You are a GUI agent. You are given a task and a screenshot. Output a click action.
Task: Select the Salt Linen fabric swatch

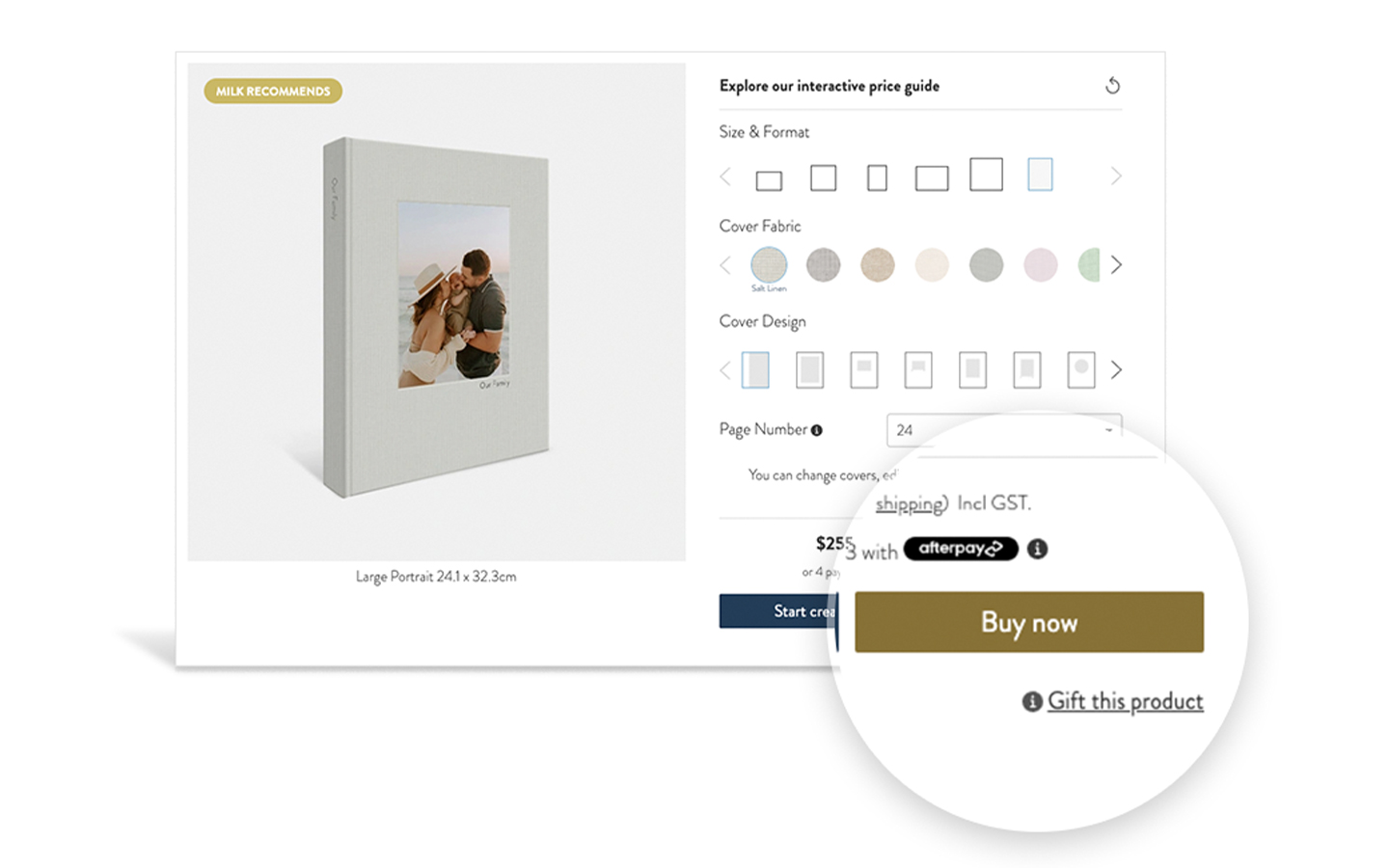[x=769, y=264]
